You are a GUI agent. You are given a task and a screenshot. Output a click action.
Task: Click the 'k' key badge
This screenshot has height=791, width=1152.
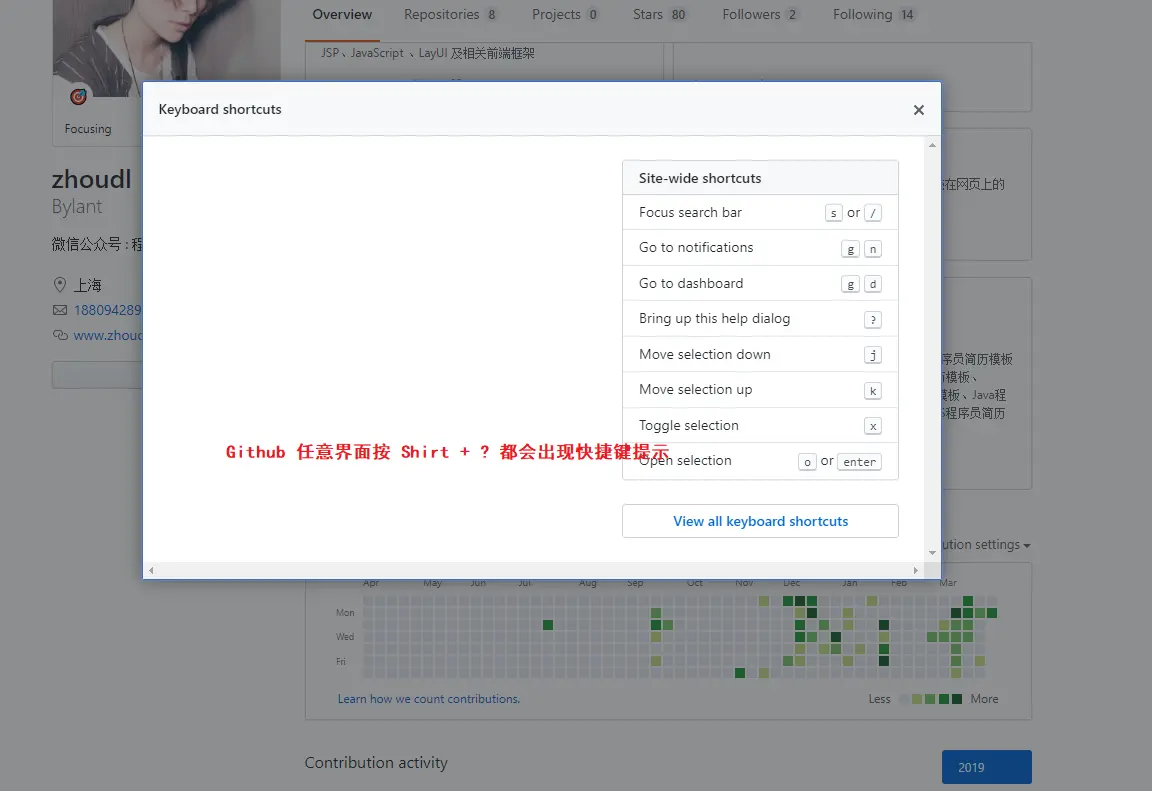click(x=873, y=391)
